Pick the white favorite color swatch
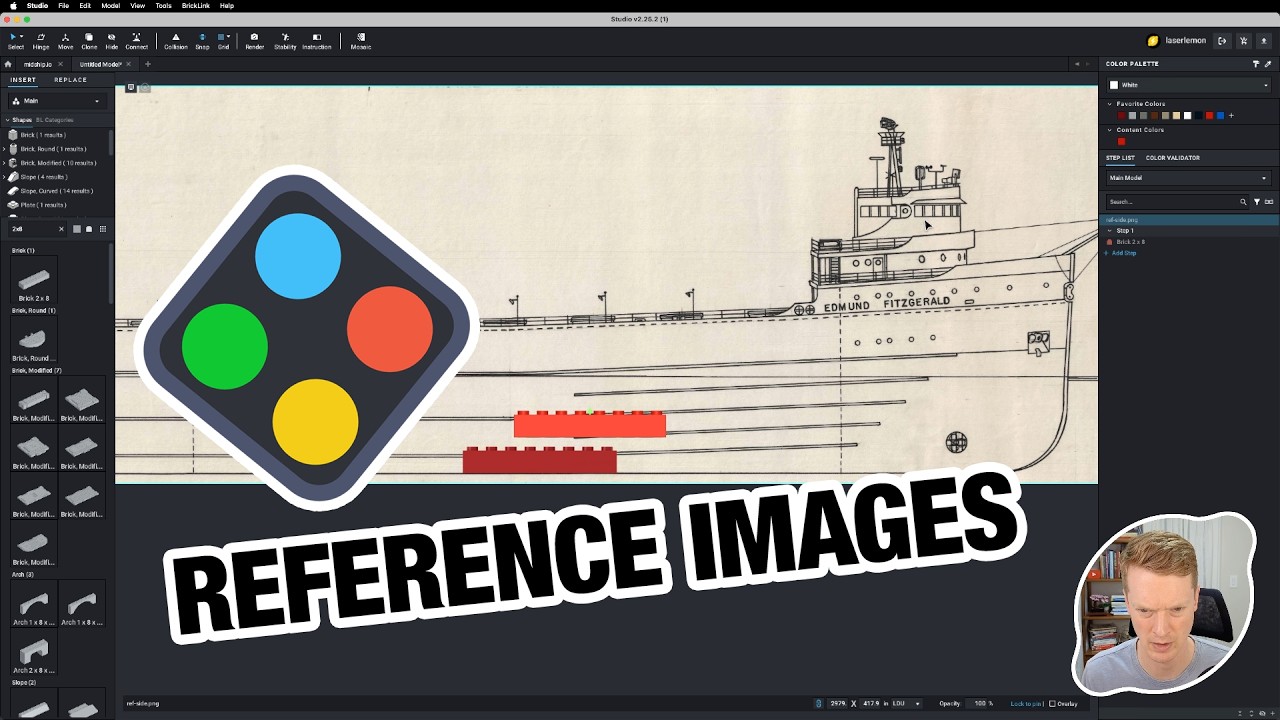Screen dimensions: 1280x720 1187,116
